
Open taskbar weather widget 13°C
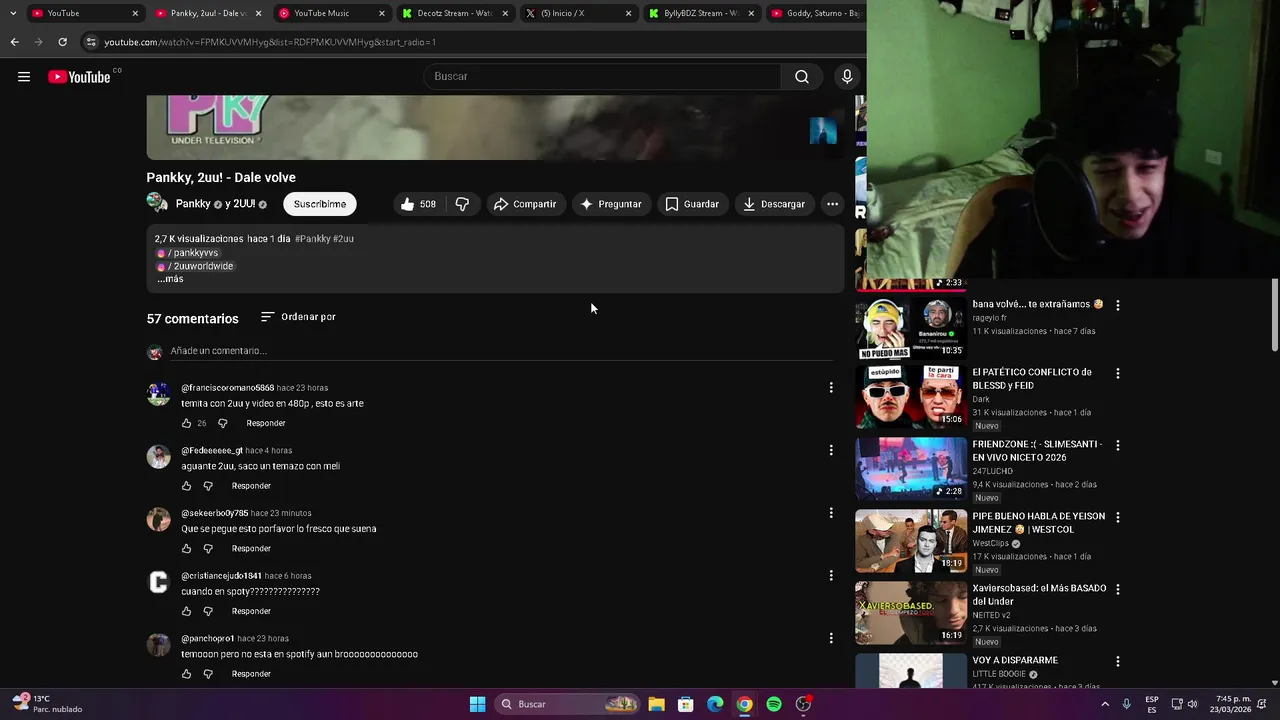[x=47, y=704]
